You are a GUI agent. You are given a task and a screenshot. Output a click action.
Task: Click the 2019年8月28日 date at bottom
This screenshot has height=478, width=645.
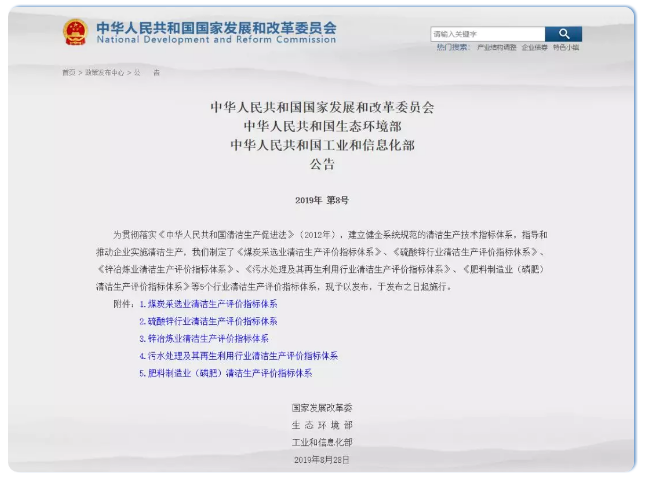(322, 458)
